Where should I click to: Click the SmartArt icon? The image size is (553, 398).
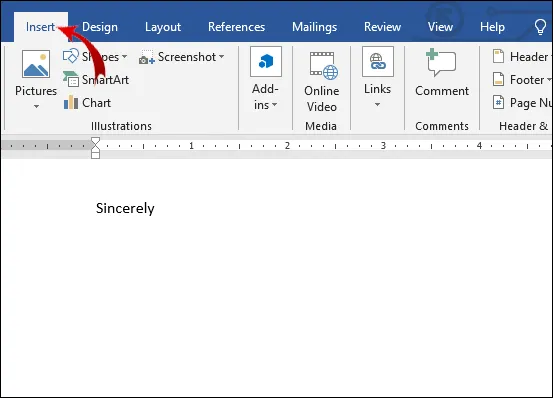(71, 79)
